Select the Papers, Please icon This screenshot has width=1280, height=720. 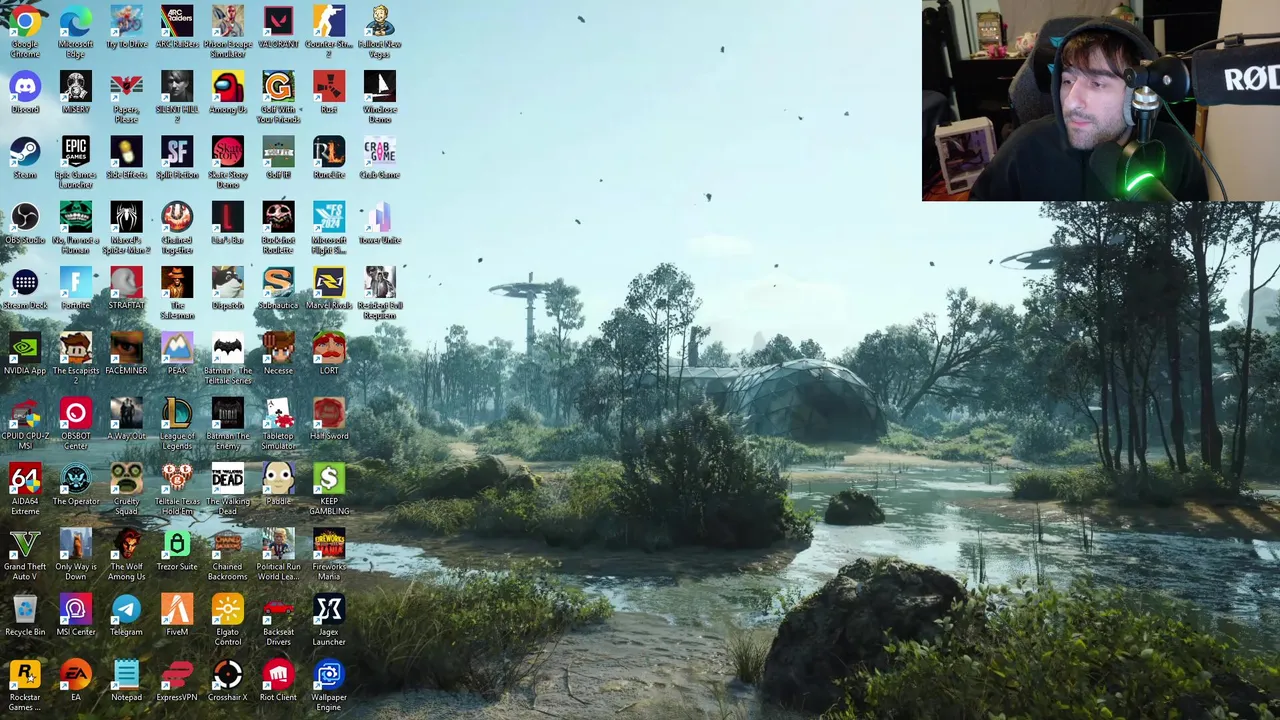coord(126,87)
